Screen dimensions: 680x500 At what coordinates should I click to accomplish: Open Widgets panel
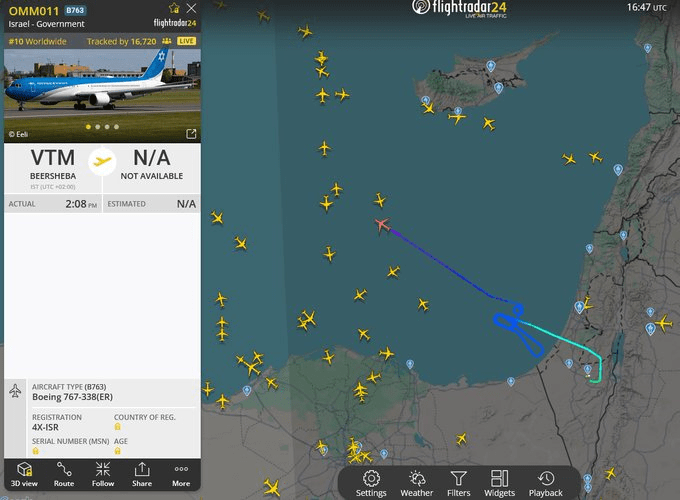pos(500,484)
